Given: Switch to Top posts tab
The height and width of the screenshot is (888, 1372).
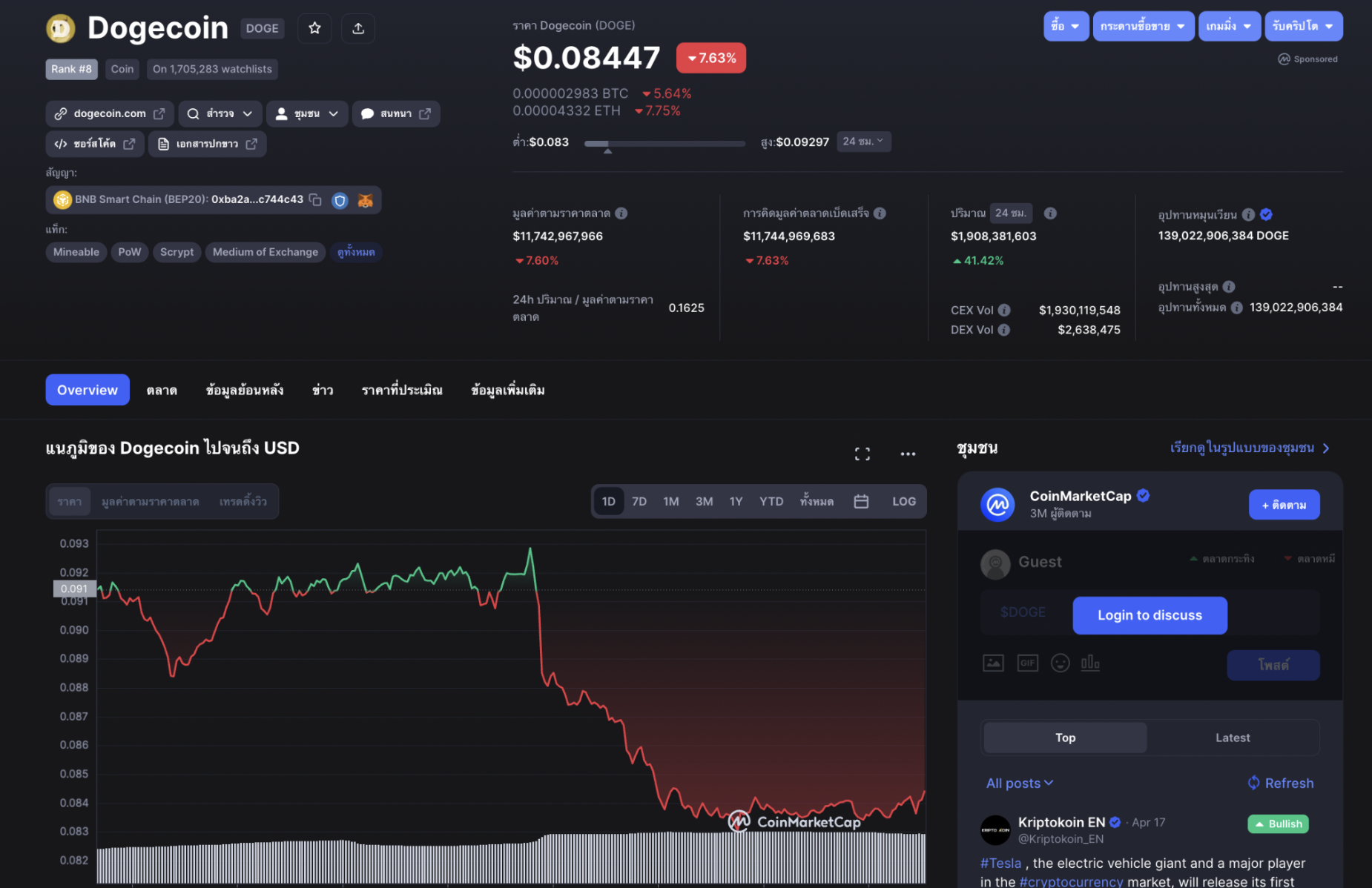Looking at the screenshot, I should click(x=1065, y=738).
